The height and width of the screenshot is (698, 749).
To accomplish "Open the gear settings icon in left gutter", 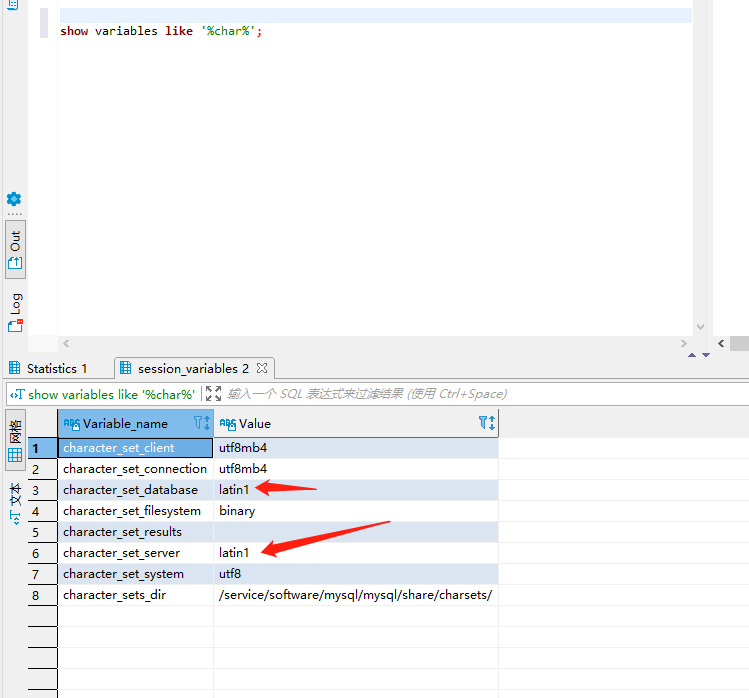I will point(14,199).
